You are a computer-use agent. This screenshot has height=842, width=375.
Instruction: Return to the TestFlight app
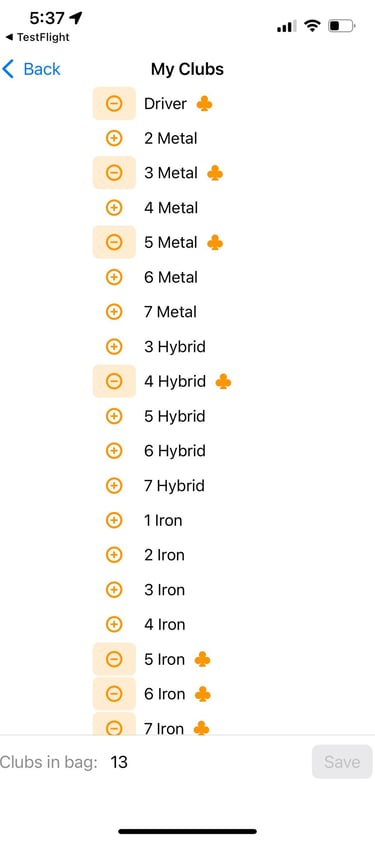pos(37,38)
